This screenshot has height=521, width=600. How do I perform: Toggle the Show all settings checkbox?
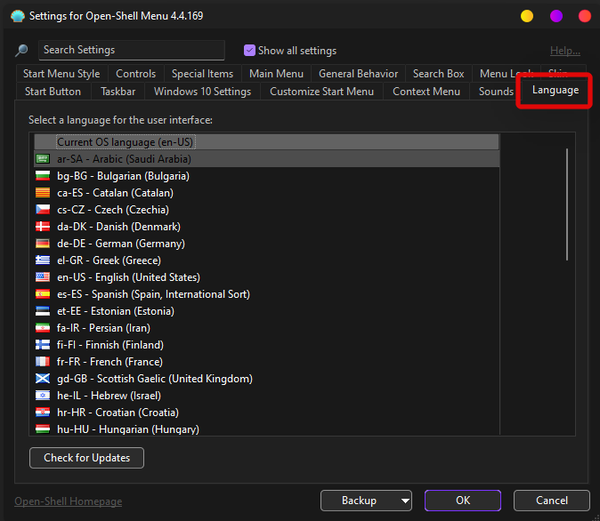tap(250, 50)
